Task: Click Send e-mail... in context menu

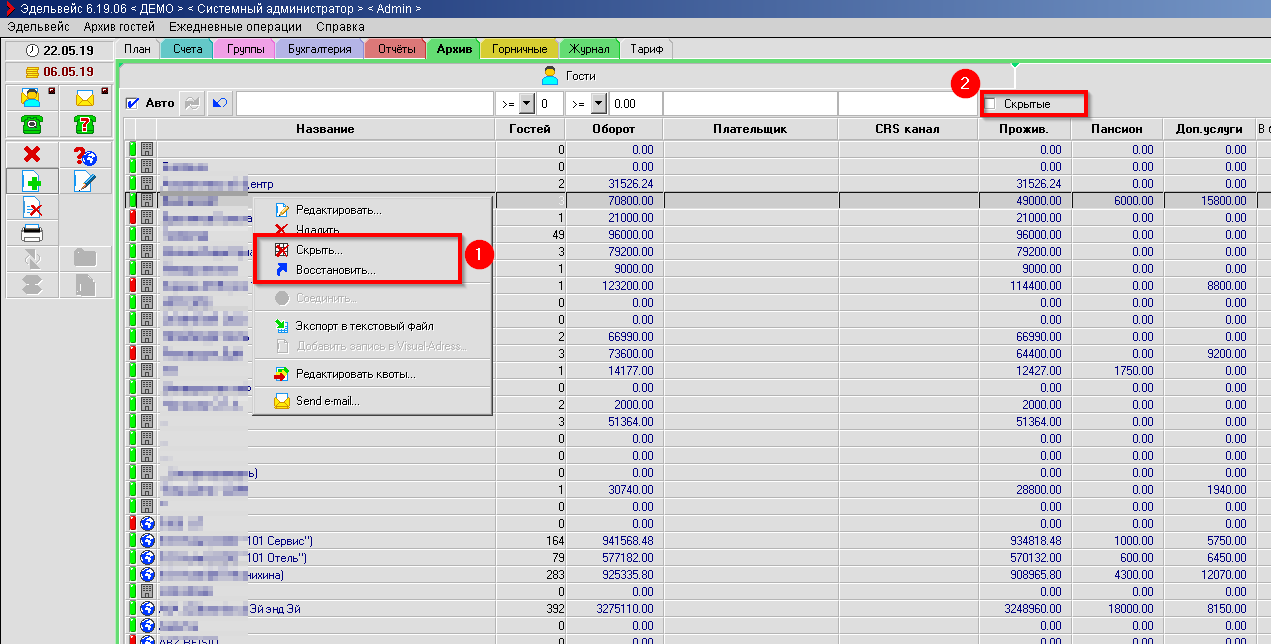Action: [327, 401]
